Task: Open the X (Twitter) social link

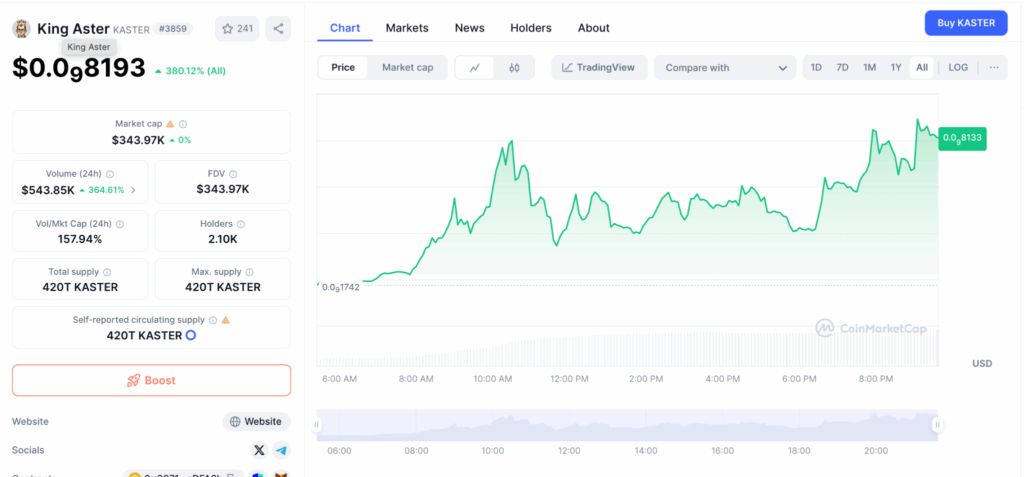Action: point(259,451)
